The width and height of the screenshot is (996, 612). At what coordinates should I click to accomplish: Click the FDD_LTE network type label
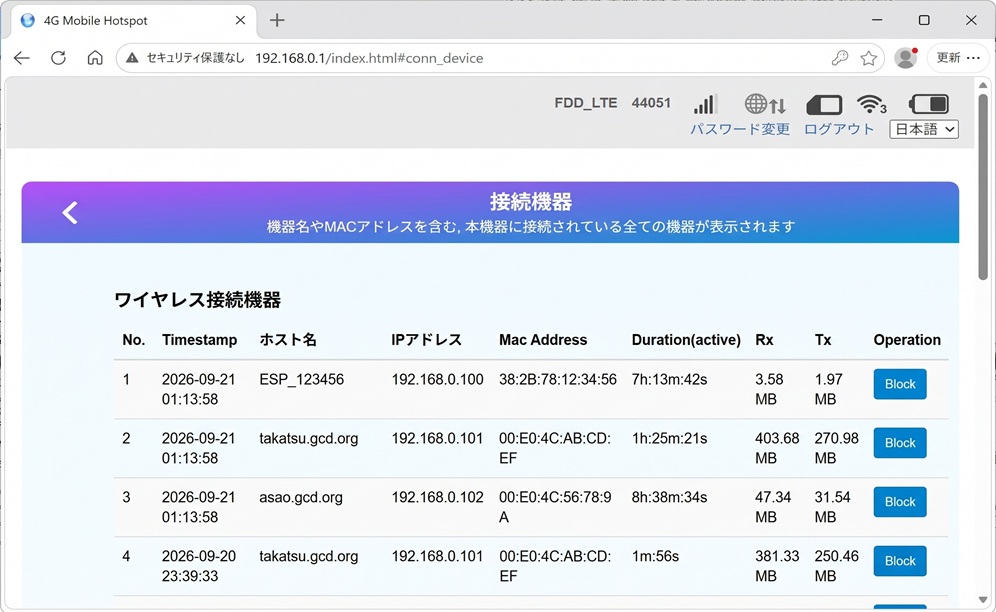tap(586, 103)
